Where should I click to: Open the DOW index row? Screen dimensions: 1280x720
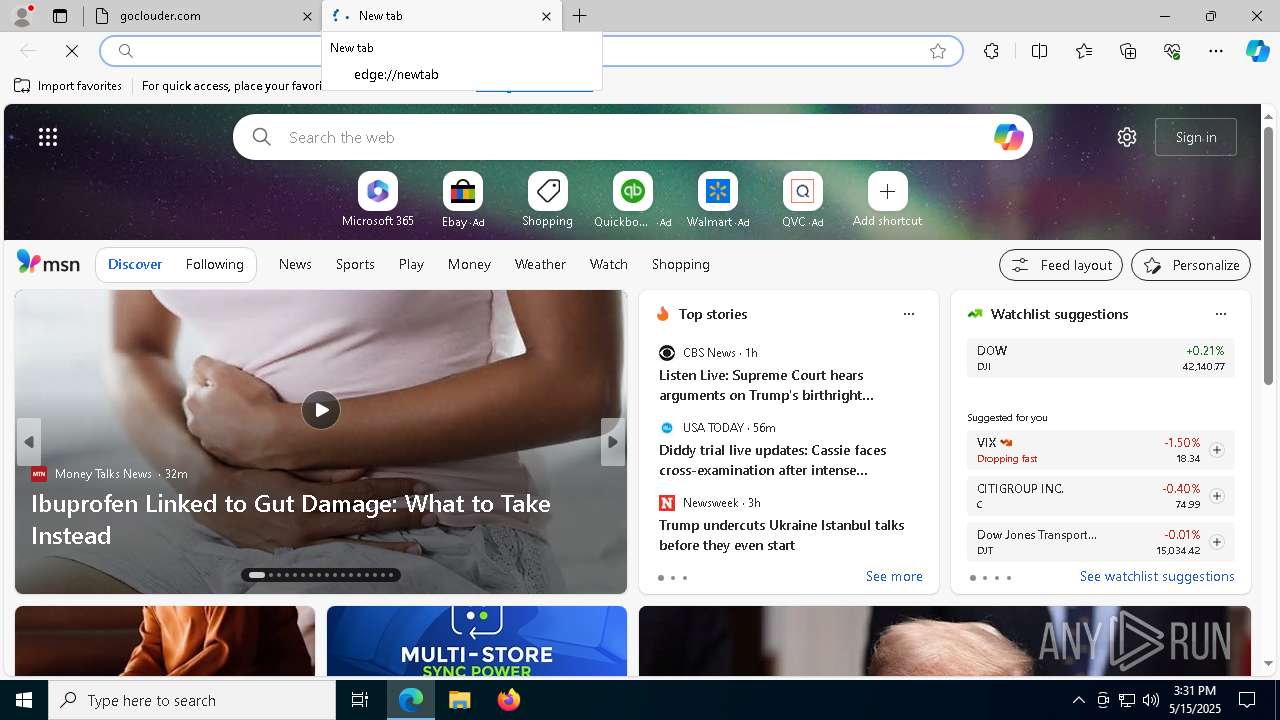pos(1100,358)
